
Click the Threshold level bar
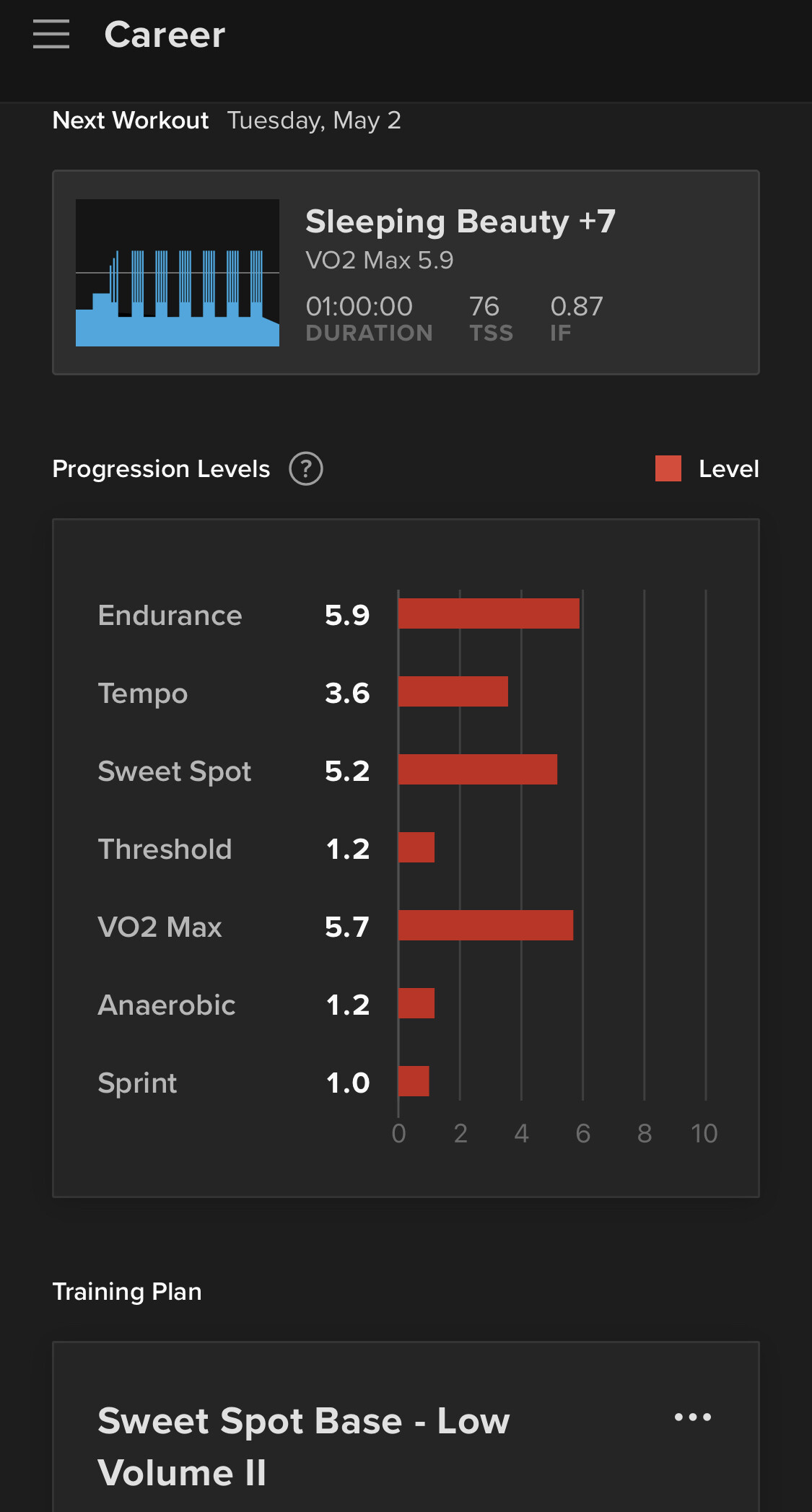click(x=416, y=847)
